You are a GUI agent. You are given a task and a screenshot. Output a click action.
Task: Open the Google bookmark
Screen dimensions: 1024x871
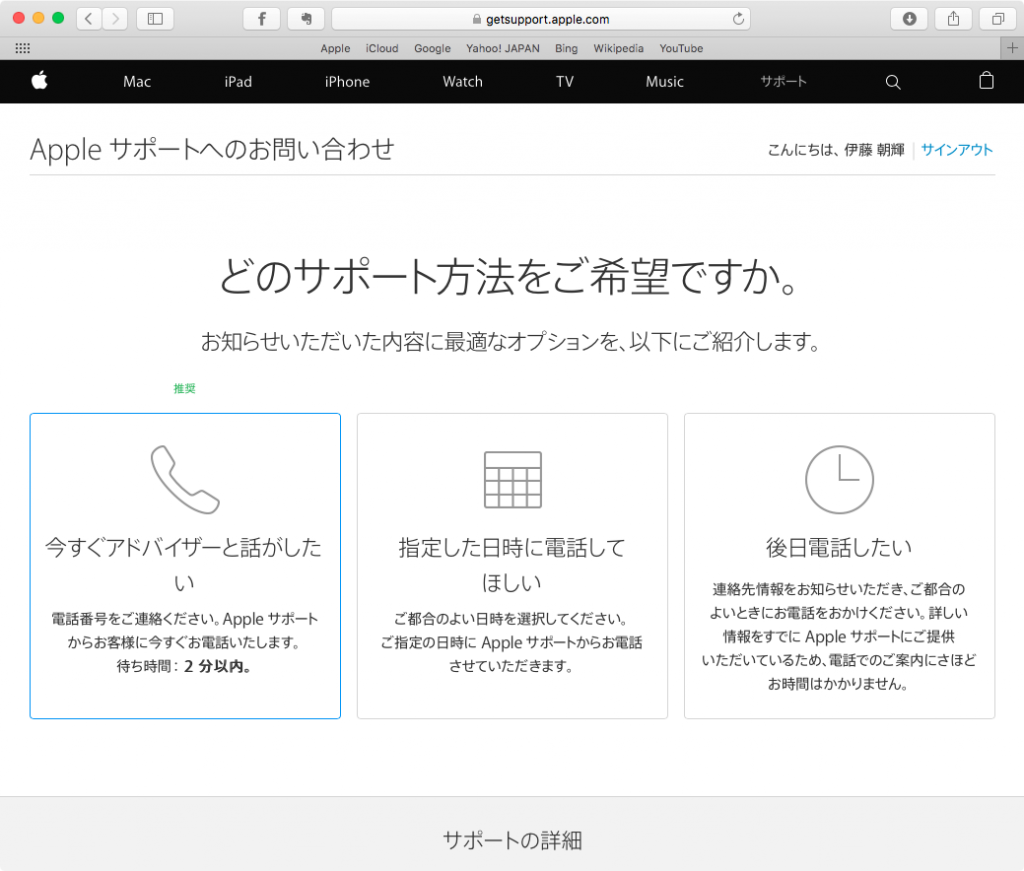432,48
